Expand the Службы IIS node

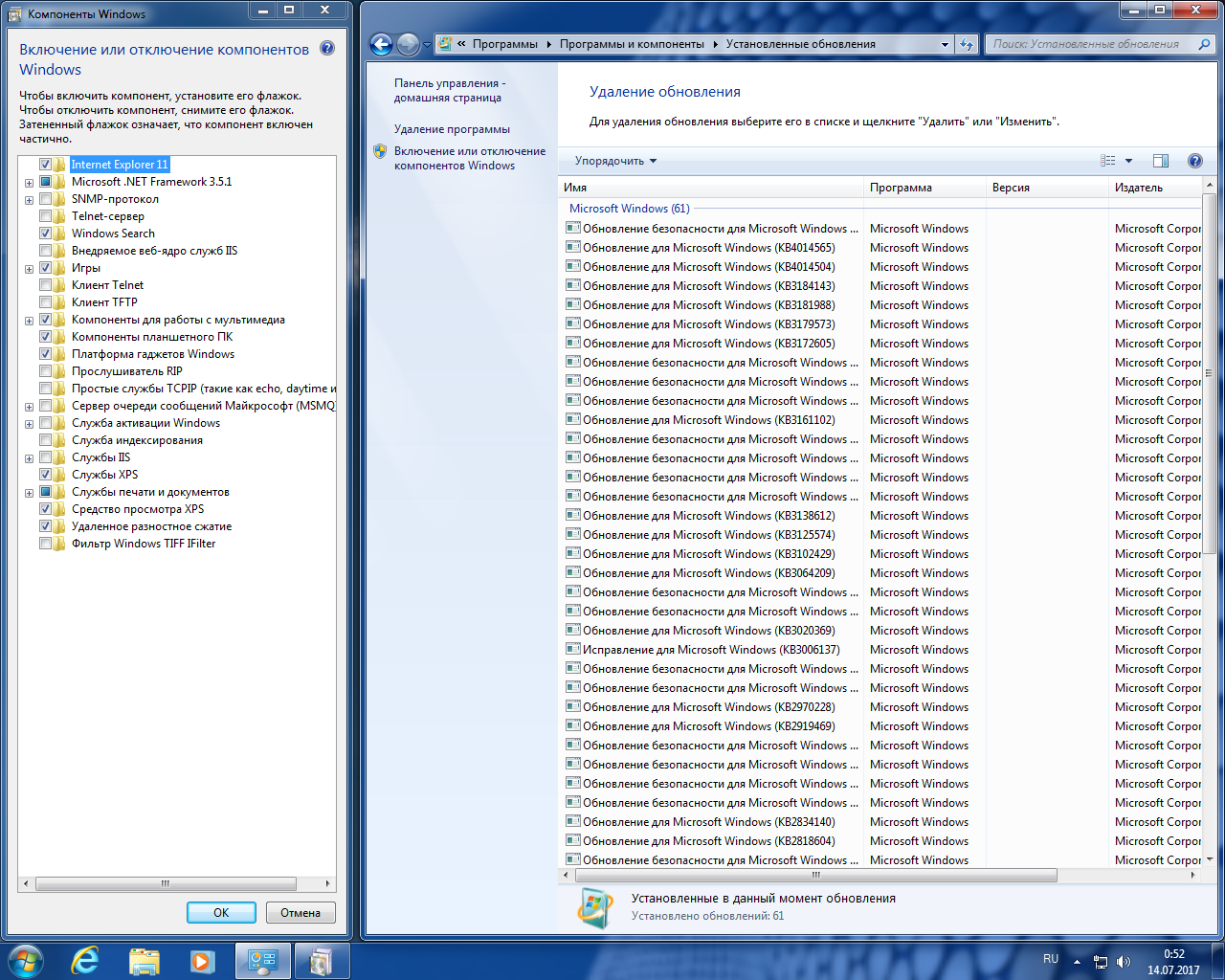click(x=29, y=458)
